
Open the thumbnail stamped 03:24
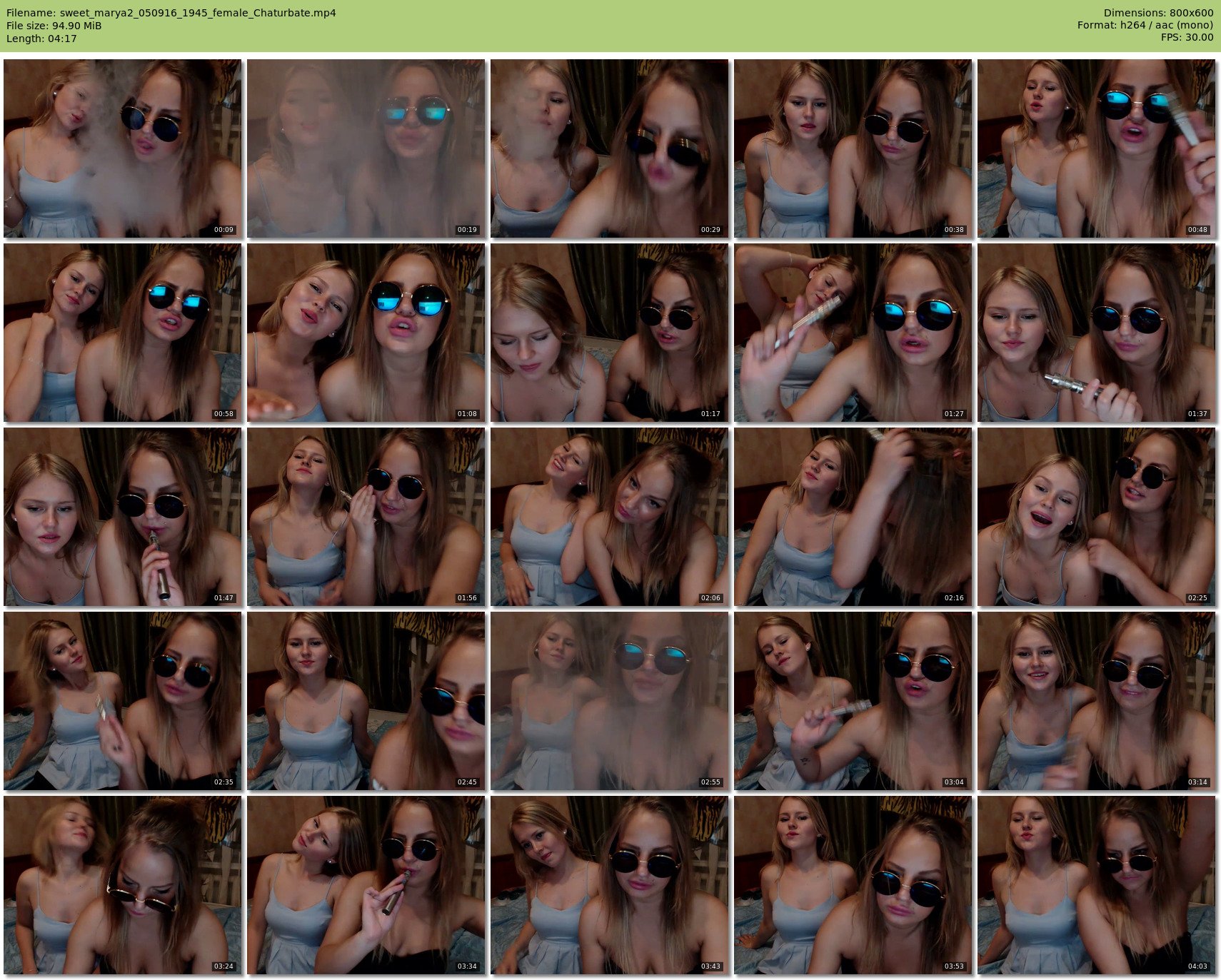click(x=122, y=885)
